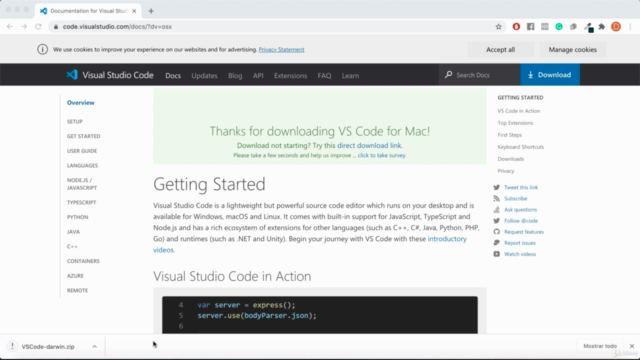Dismiss the downloads bar with the X

(632, 346)
